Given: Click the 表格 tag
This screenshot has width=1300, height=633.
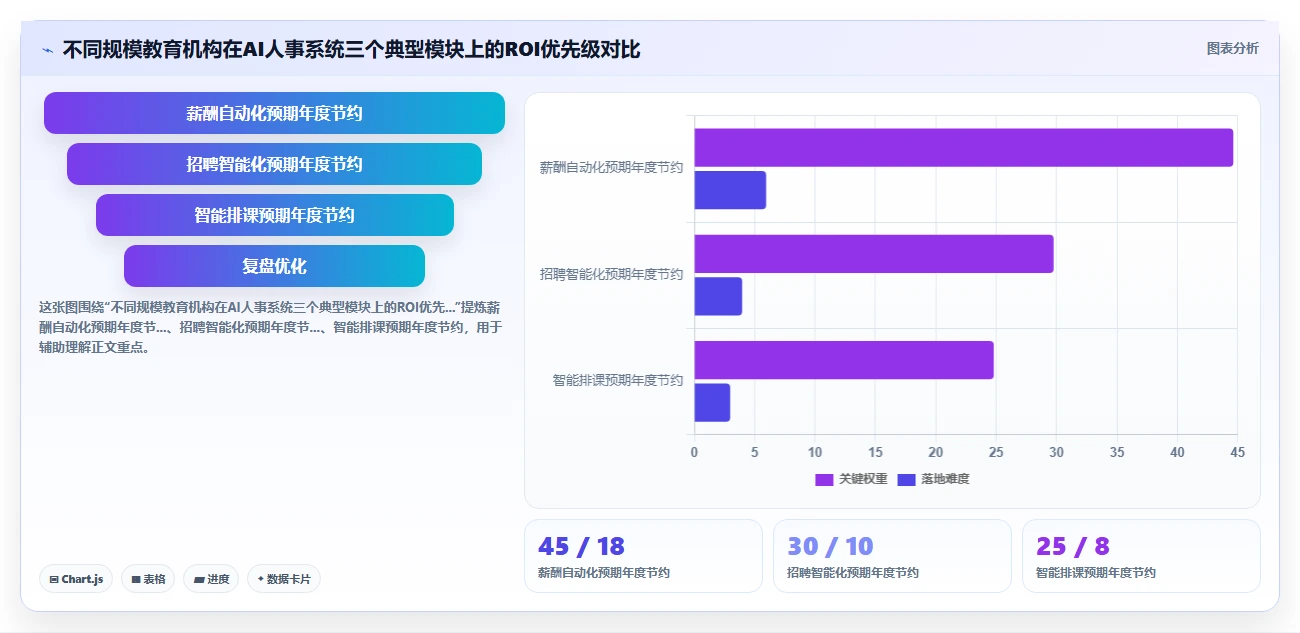Looking at the screenshot, I should [148, 579].
